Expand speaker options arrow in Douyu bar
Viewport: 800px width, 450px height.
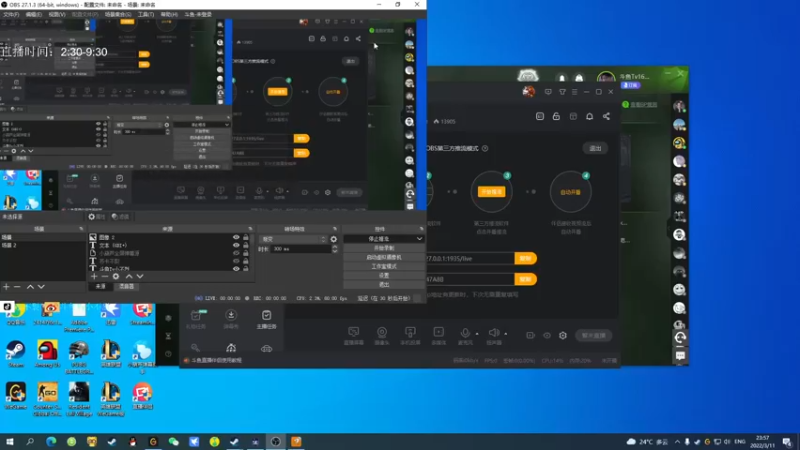(x=506, y=334)
